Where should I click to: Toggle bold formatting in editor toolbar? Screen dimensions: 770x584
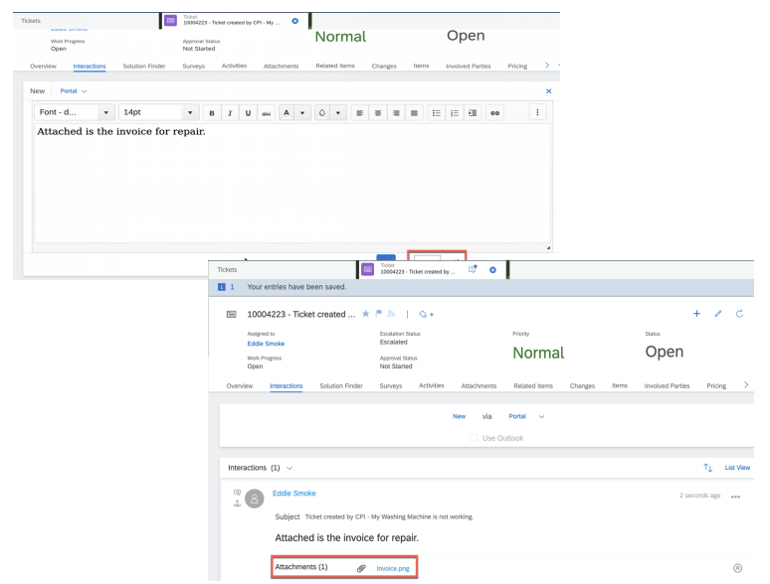click(212, 113)
